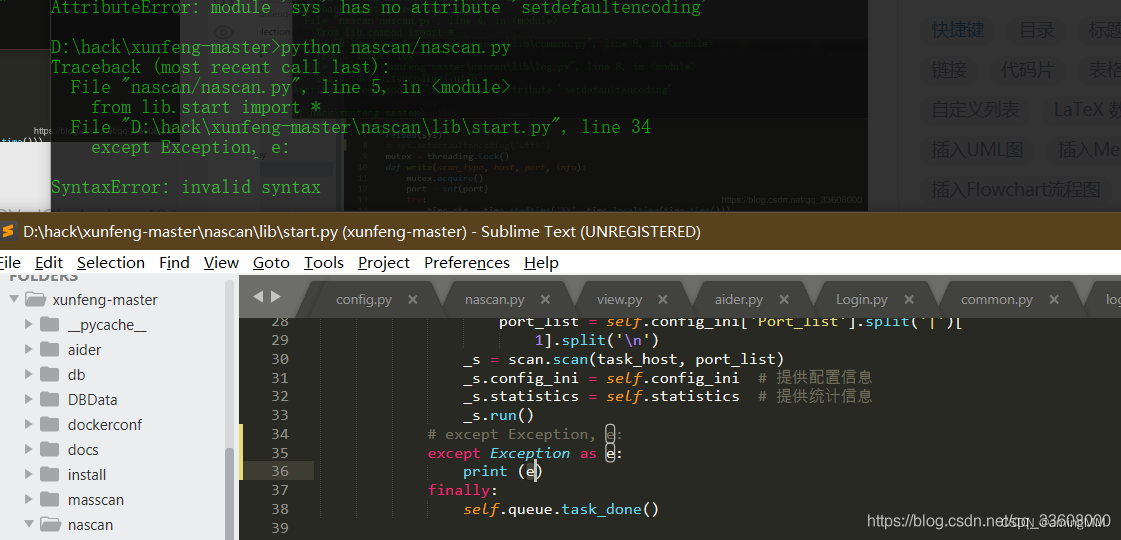The image size is (1121, 540).
Task: Switch to the view.py tab
Action: click(x=619, y=300)
